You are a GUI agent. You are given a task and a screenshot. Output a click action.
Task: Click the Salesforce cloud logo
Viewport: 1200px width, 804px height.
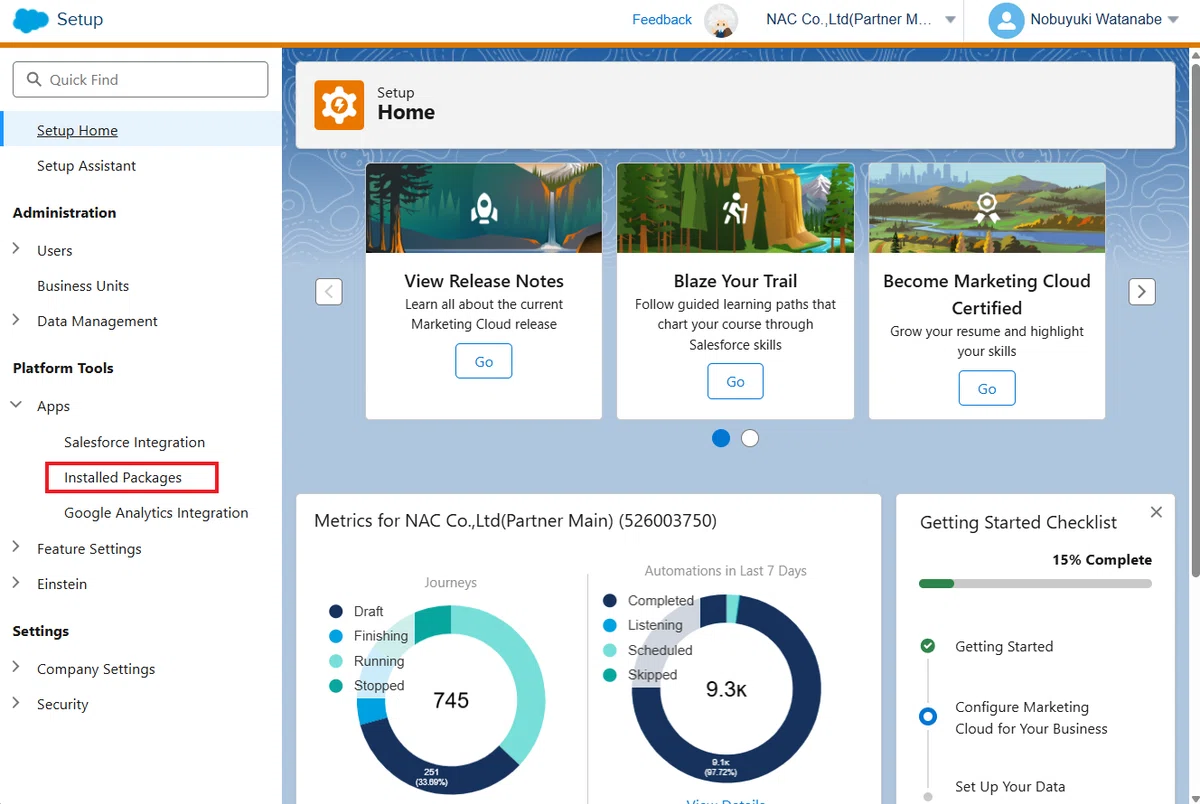pyautogui.click(x=30, y=20)
